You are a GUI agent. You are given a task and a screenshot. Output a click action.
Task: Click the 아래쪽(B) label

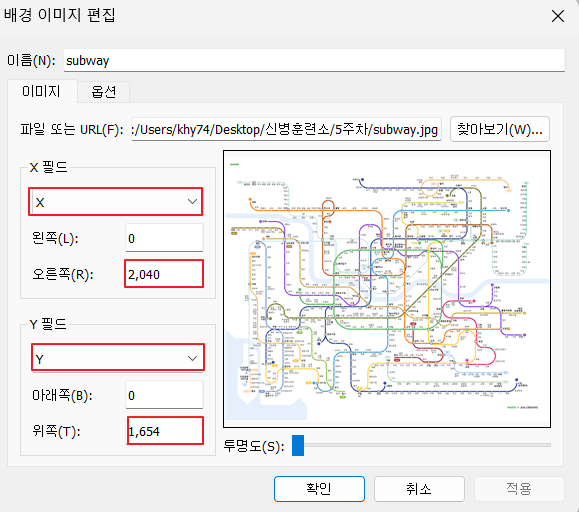point(62,395)
